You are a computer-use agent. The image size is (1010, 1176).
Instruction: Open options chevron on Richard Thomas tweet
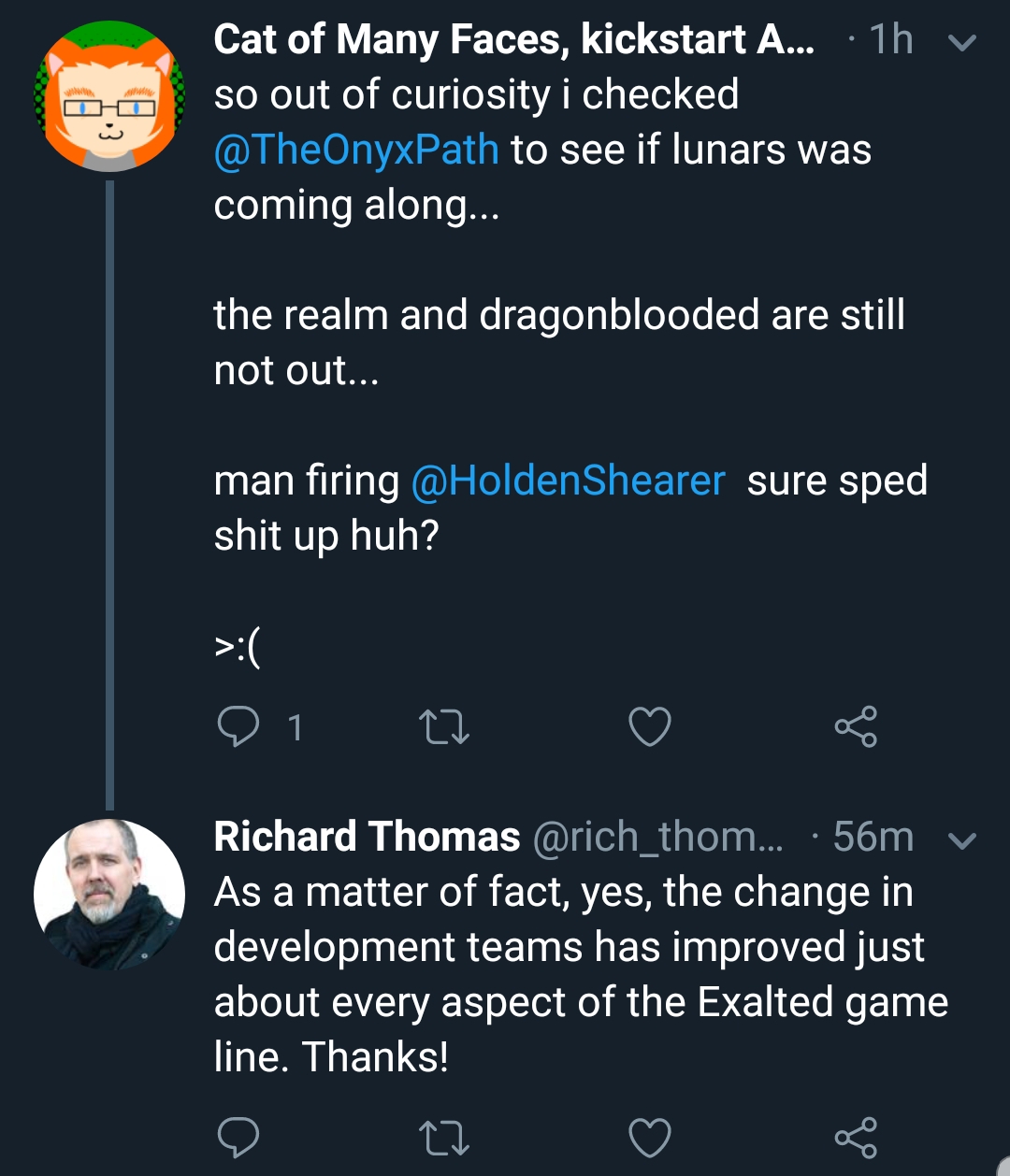(x=962, y=841)
